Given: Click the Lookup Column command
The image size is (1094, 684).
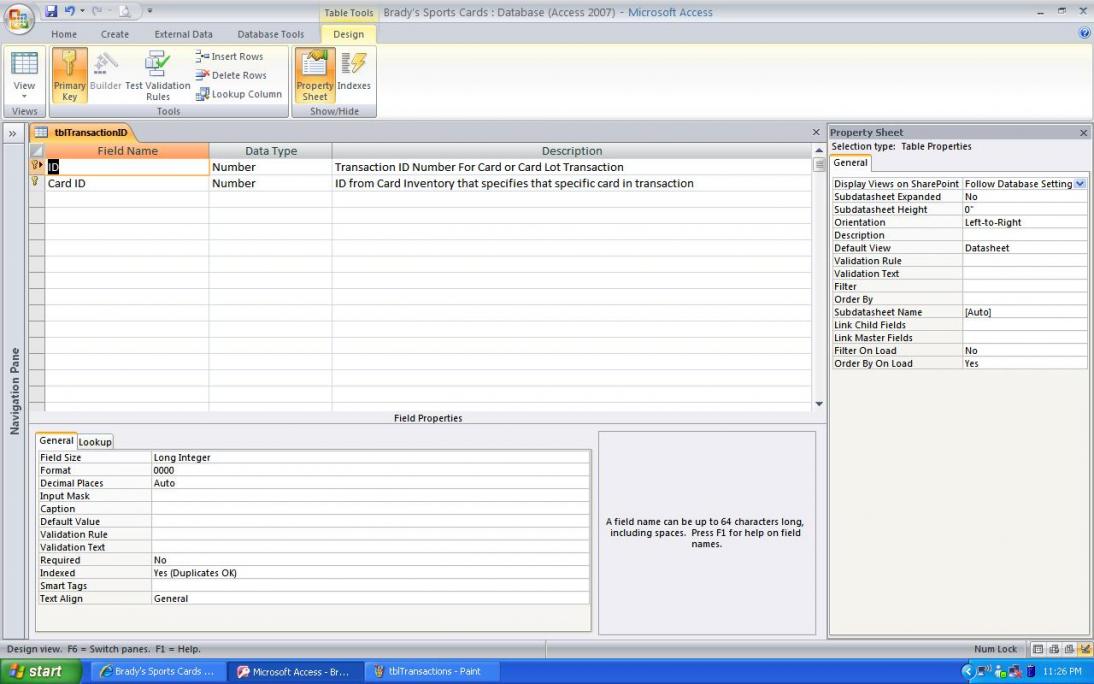Looking at the screenshot, I should [x=238, y=94].
